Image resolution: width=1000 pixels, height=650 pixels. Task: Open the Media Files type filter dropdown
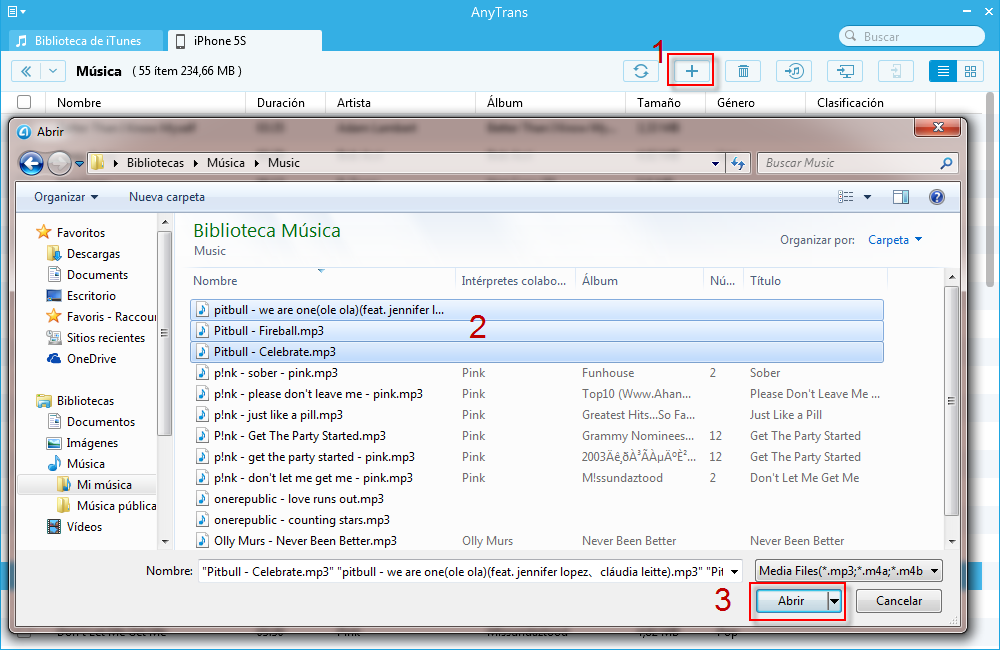click(849, 571)
